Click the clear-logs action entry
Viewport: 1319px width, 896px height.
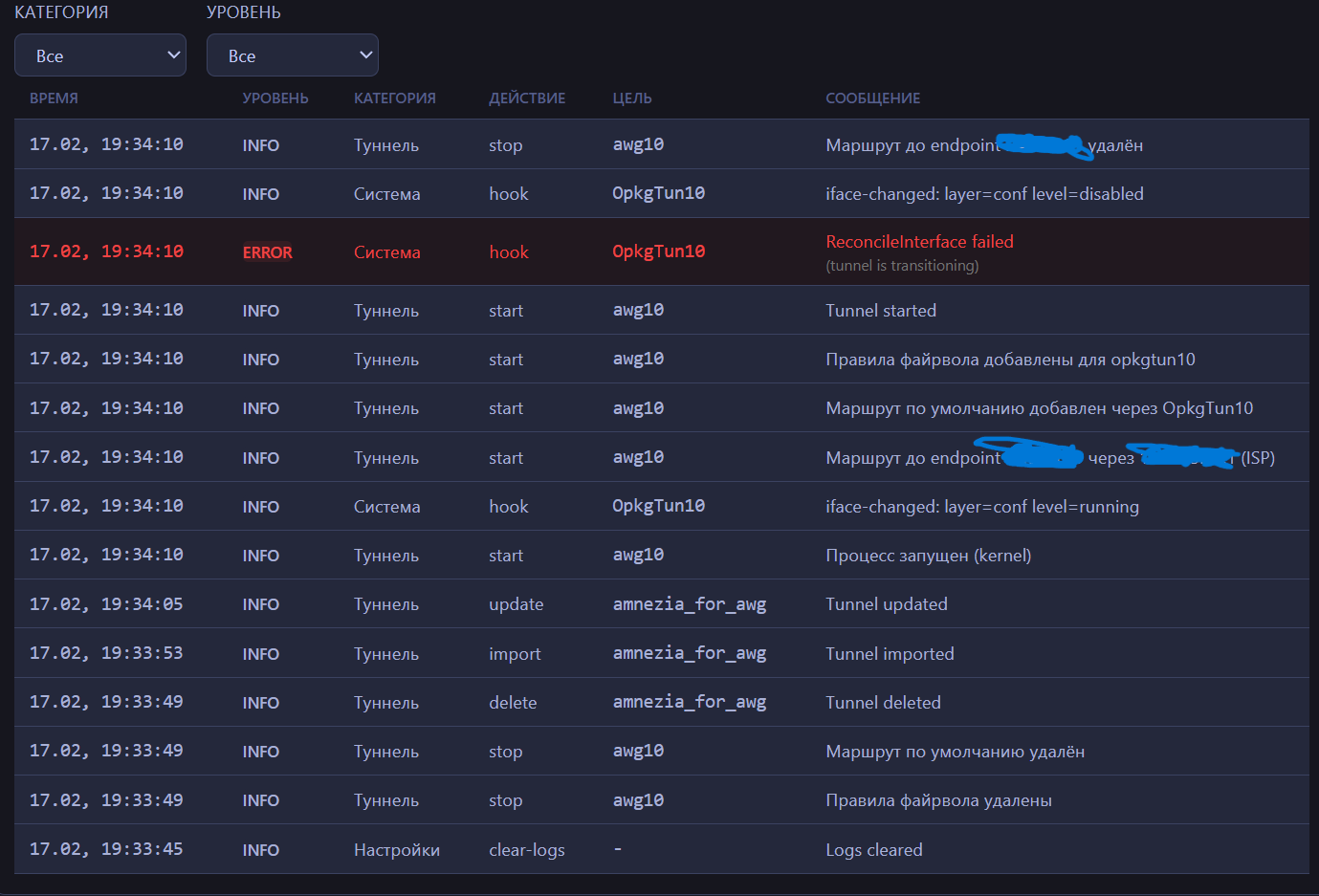click(527, 850)
